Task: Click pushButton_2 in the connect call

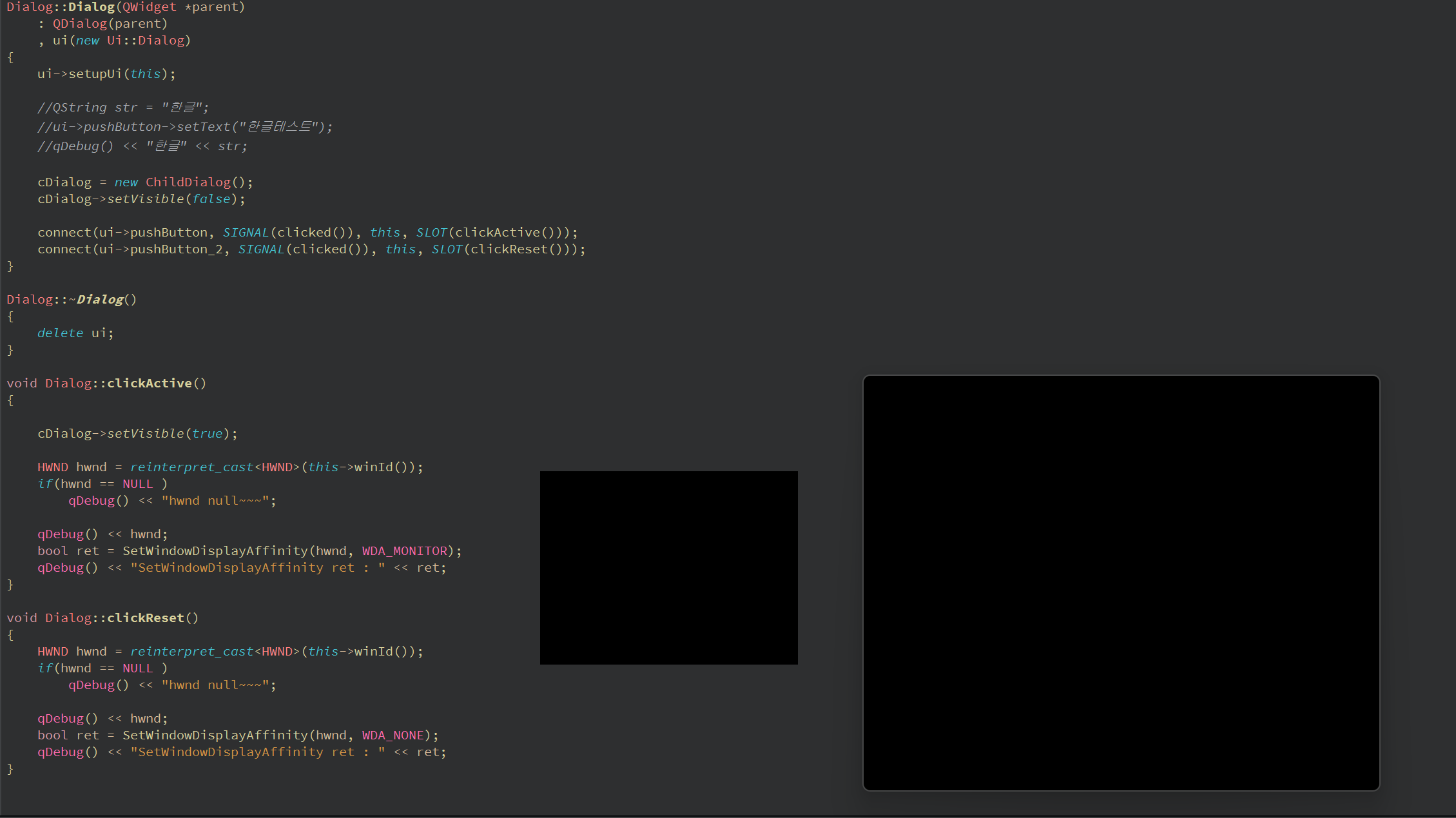Action: pyautogui.click(x=176, y=249)
